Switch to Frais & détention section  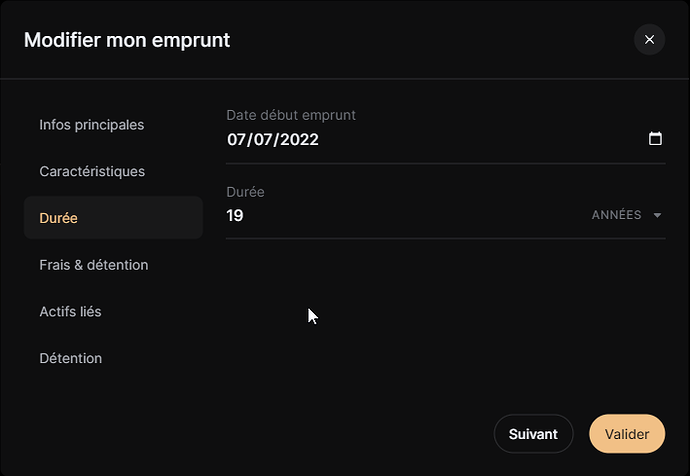pyautogui.click(x=94, y=265)
